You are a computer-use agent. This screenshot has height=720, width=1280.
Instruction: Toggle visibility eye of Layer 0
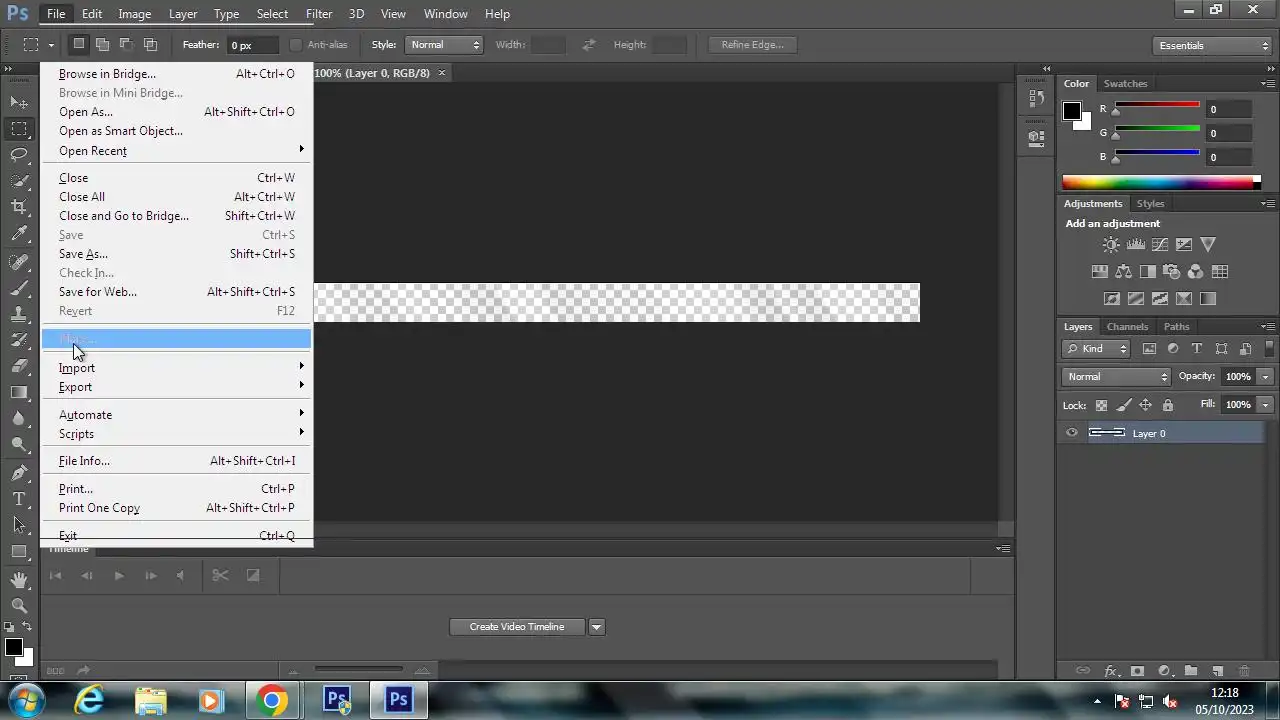click(x=1072, y=433)
